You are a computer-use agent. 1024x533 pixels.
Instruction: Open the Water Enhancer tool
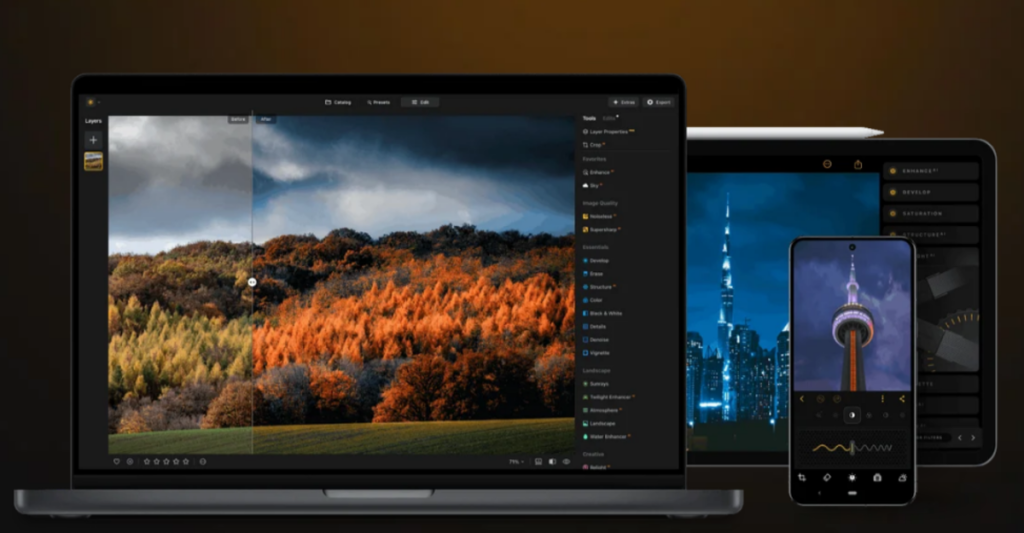[x=606, y=436]
